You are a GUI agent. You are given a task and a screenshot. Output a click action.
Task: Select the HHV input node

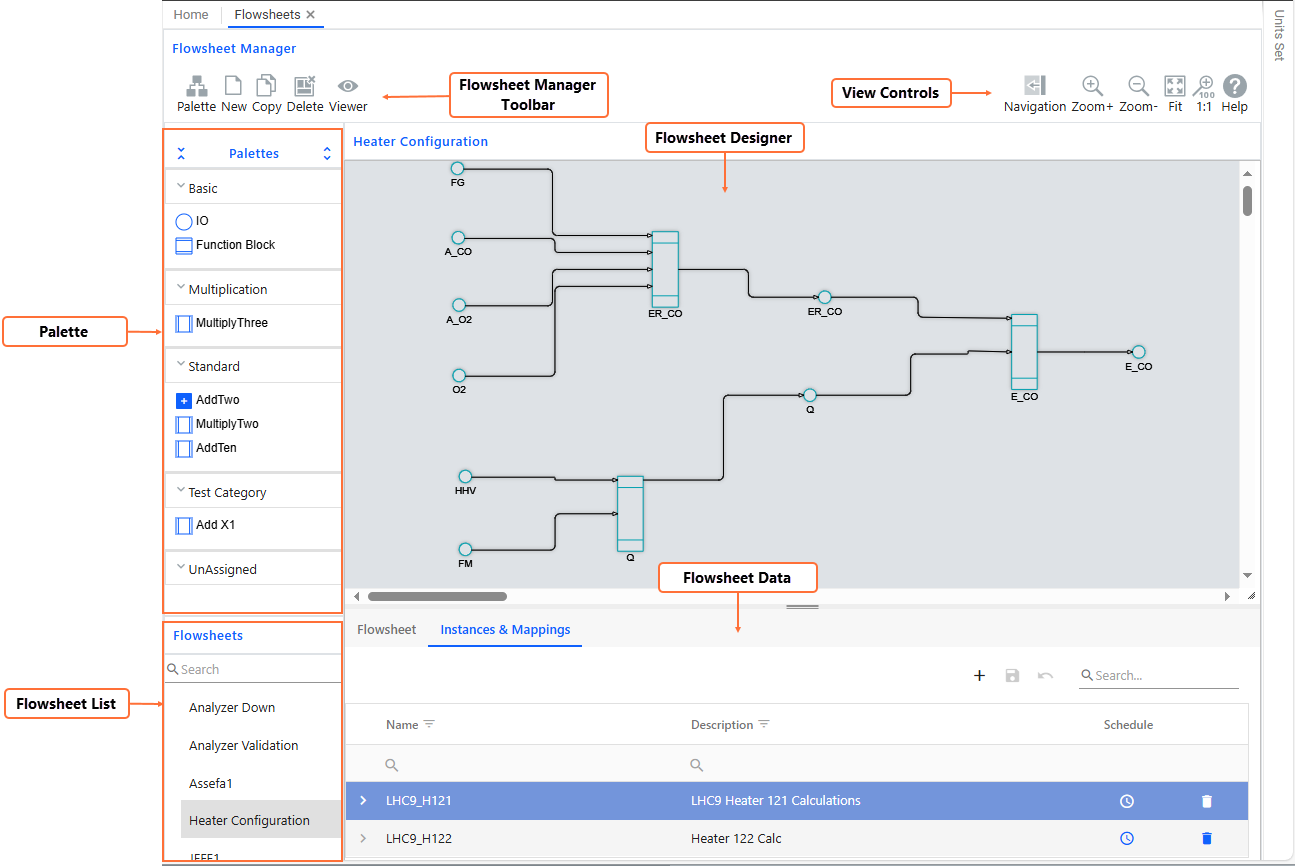pos(465,476)
